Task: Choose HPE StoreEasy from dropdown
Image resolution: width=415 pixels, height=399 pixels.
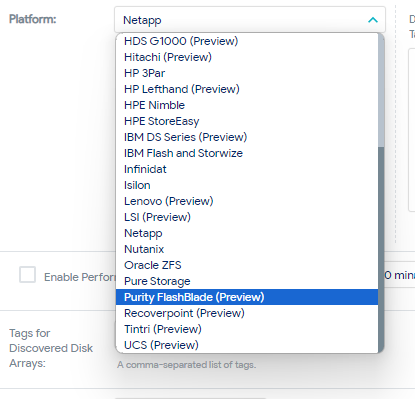Action: coord(247,121)
